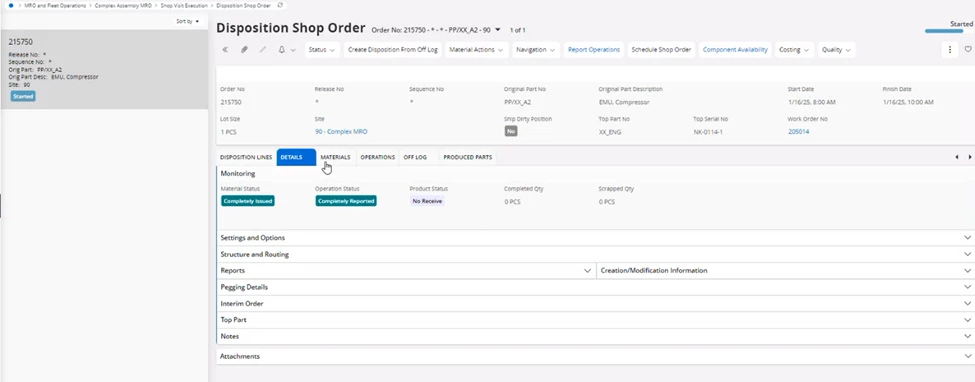
Task: Open the Costing dropdown
Action: pos(794,50)
